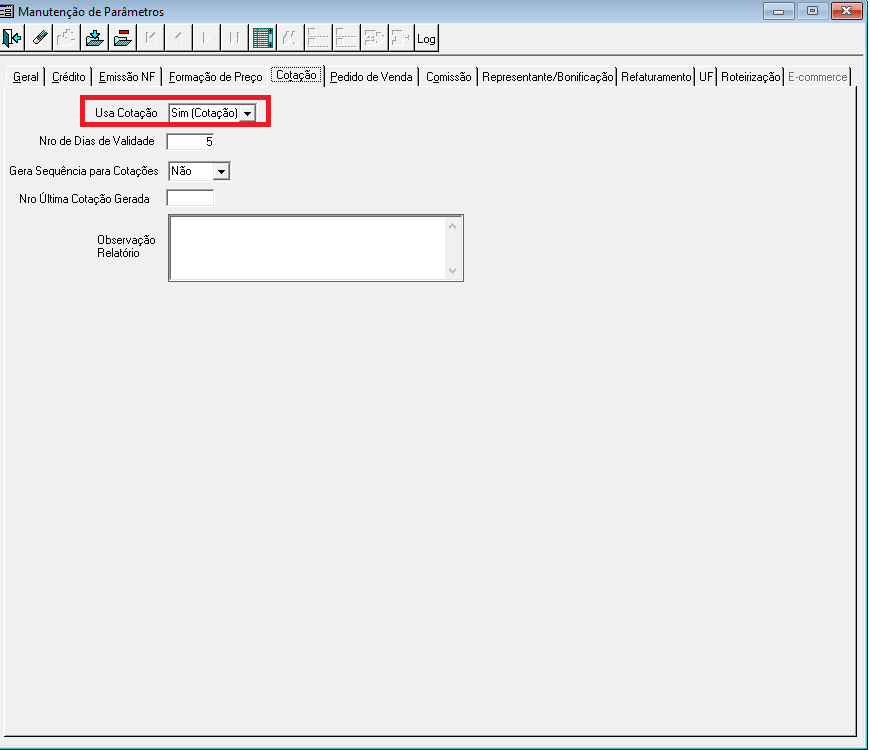This screenshot has width=870, height=750.
Task: Maximize the Manutenção de Parâmetros window
Action: 812,11
